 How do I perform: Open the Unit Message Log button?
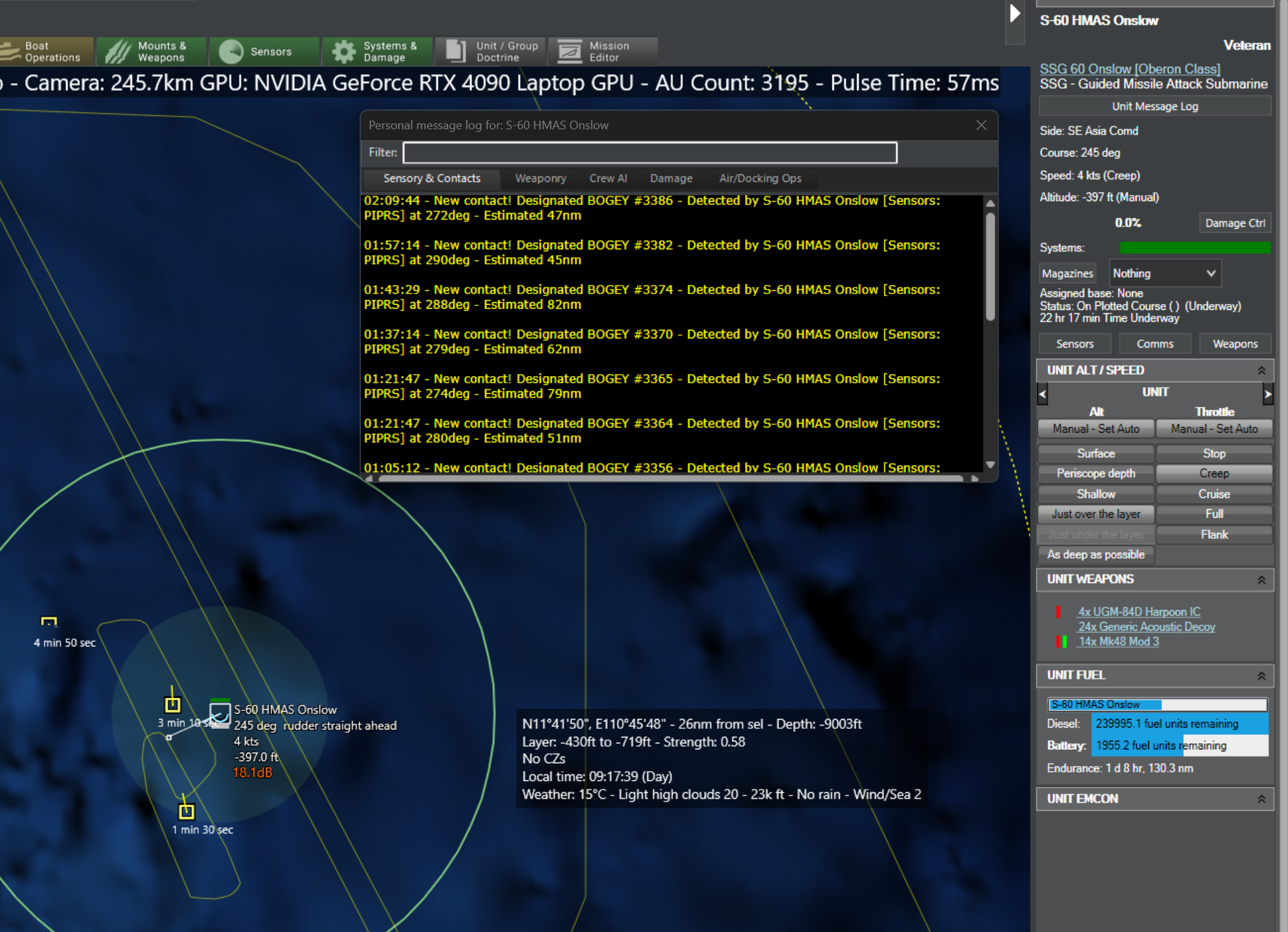[x=1155, y=106]
